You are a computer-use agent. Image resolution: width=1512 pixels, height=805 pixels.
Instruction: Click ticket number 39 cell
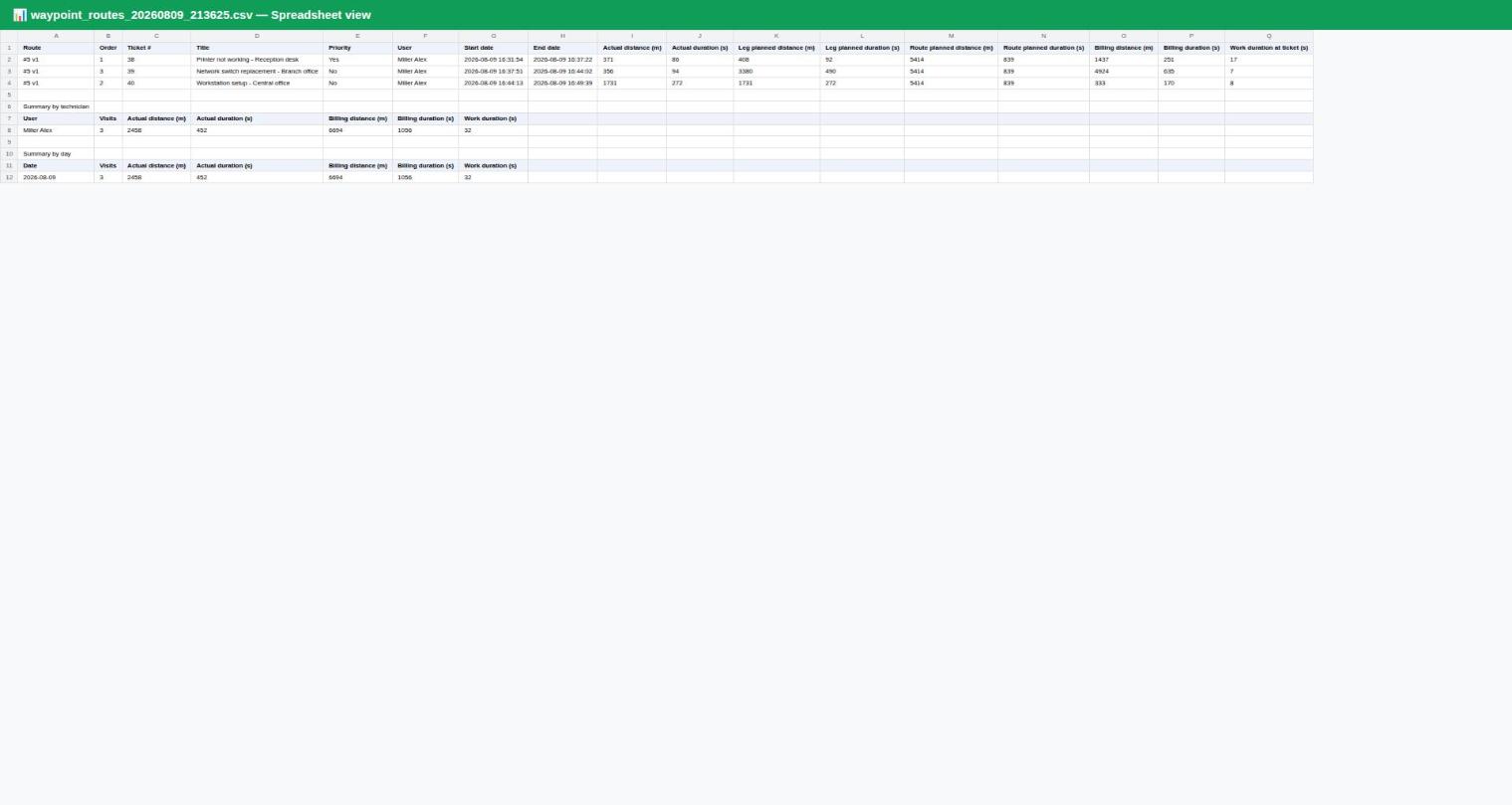[x=156, y=72]
